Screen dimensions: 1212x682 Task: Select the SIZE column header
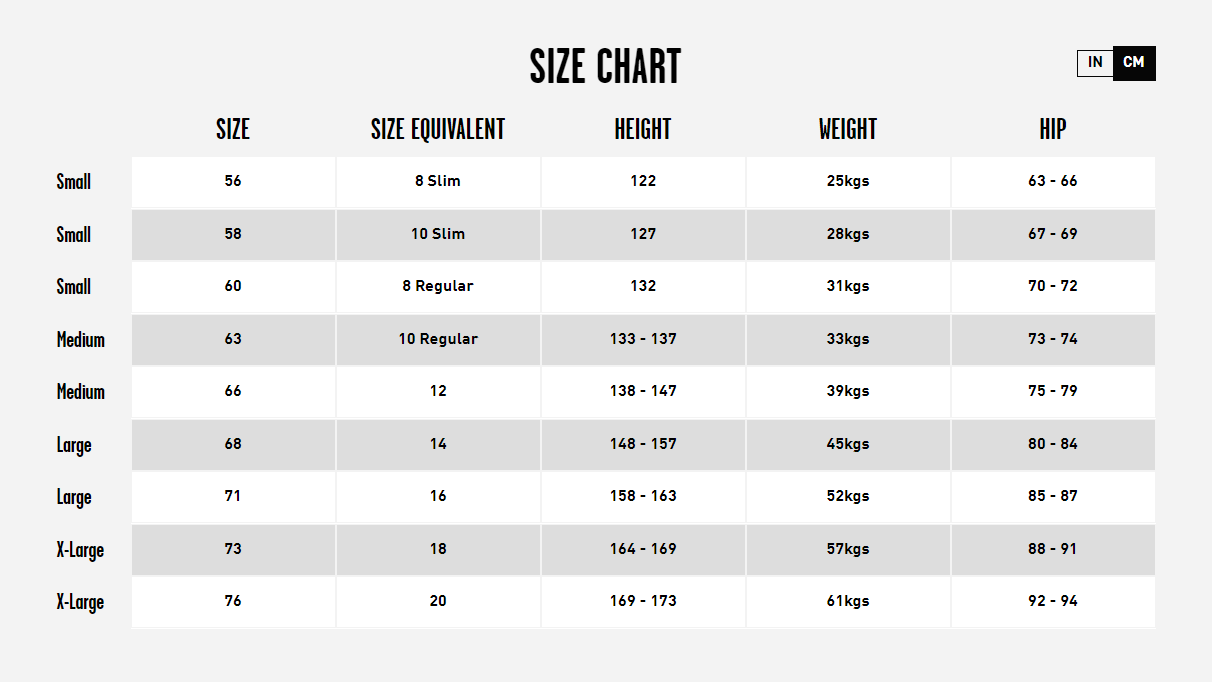coord(233,129)
